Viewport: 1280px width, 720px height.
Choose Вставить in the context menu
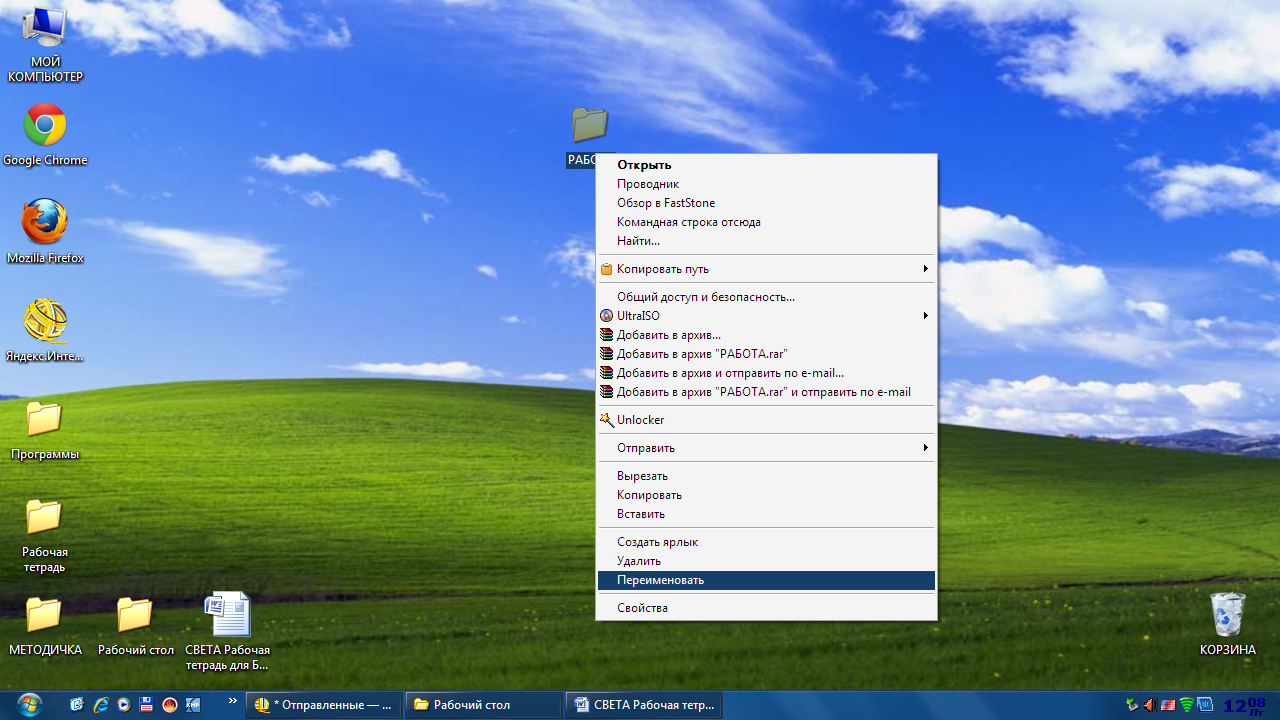[766, 514]
